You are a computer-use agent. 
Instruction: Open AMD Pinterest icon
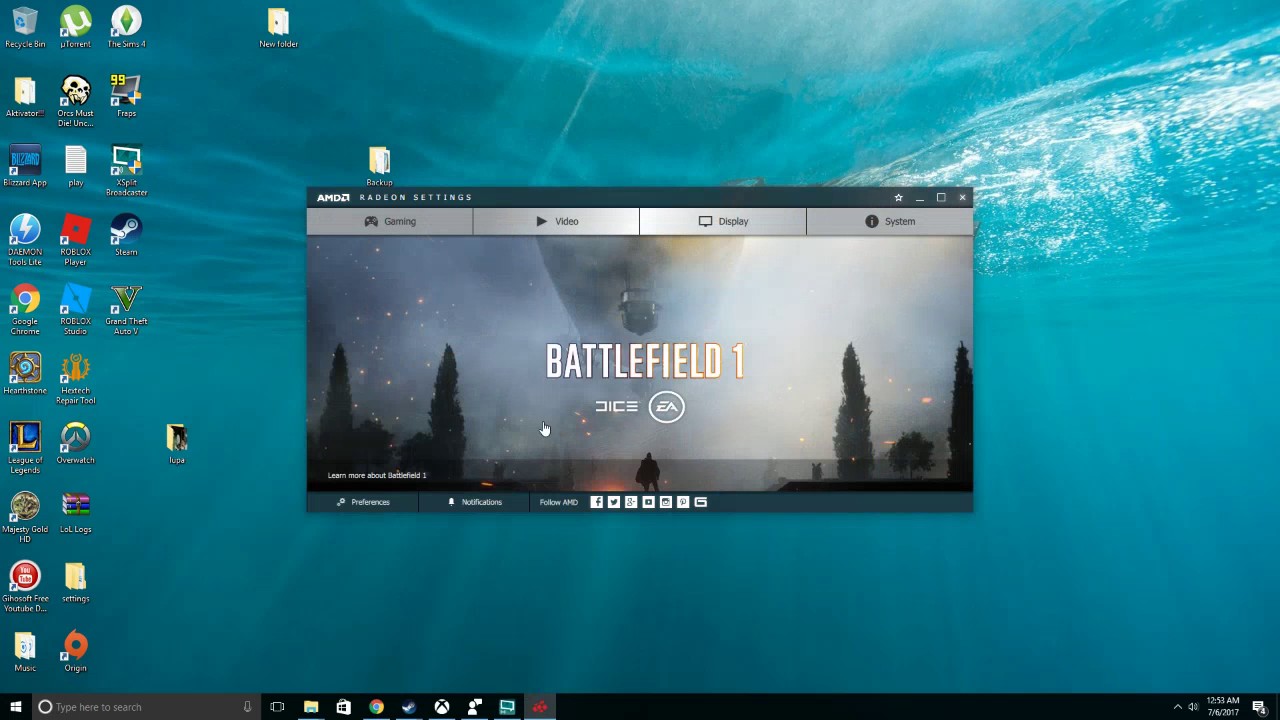tap(683, 502)
